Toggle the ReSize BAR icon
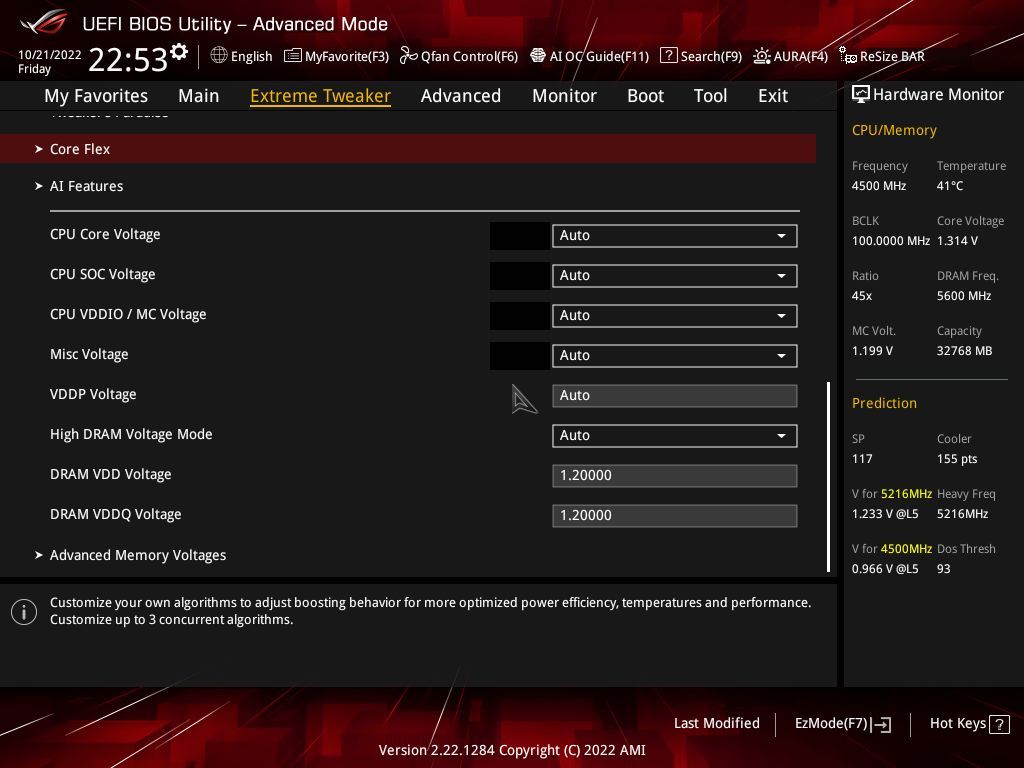 click(x=848, y=56)
